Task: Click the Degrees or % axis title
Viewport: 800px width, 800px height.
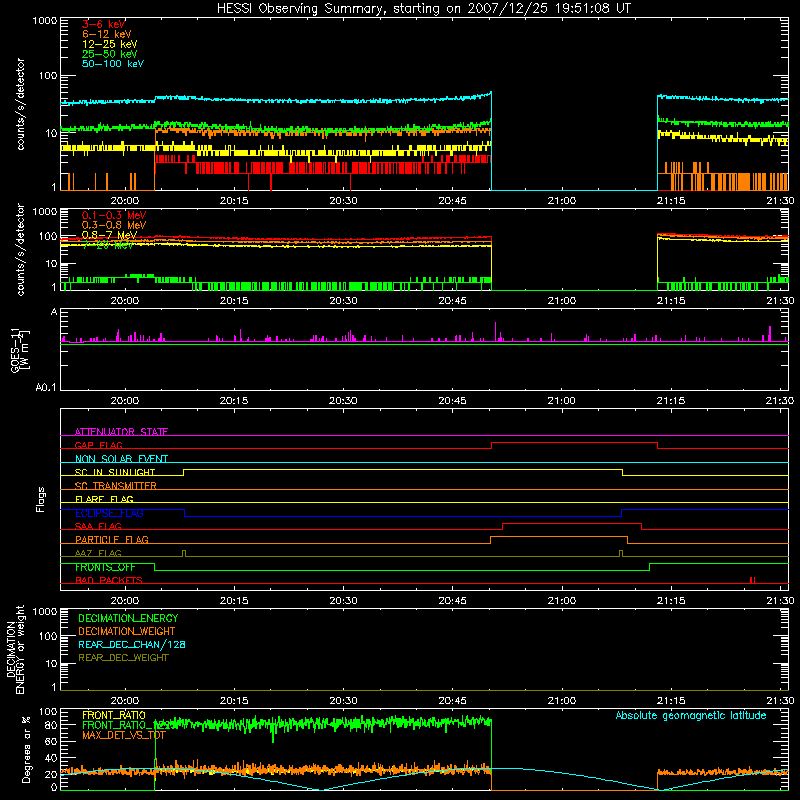Action: 26,749
